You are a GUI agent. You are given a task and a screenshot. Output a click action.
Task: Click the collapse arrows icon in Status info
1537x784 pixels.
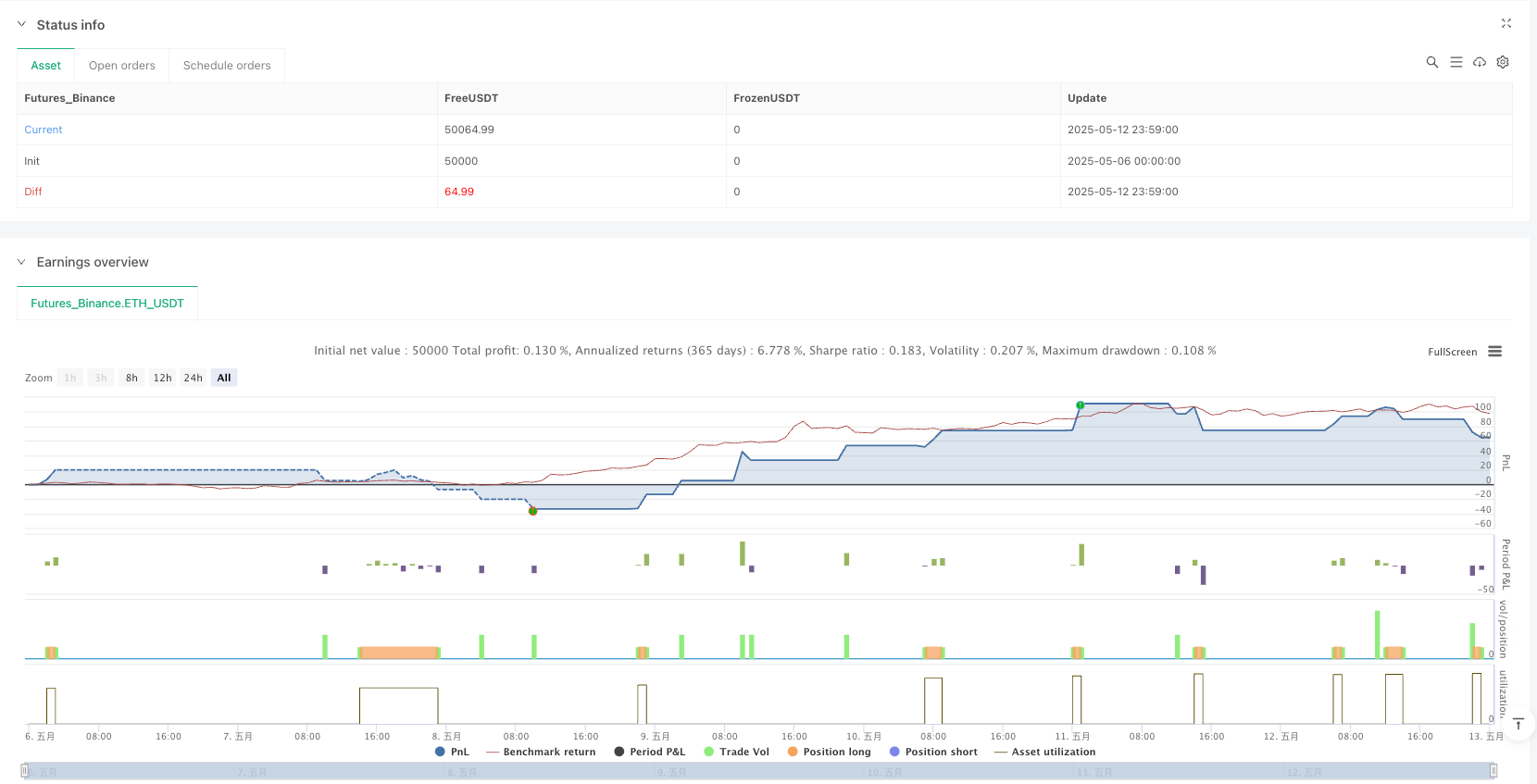point(1506,24)
